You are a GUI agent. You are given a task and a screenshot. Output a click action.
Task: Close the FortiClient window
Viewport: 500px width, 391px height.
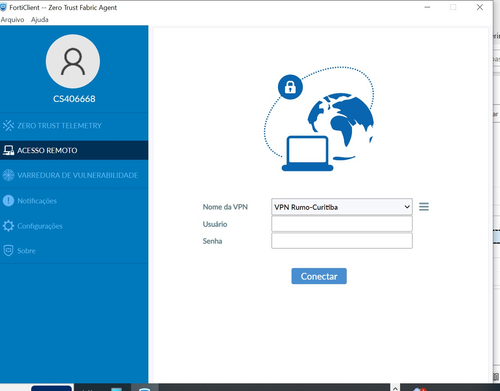click(480, 7)
